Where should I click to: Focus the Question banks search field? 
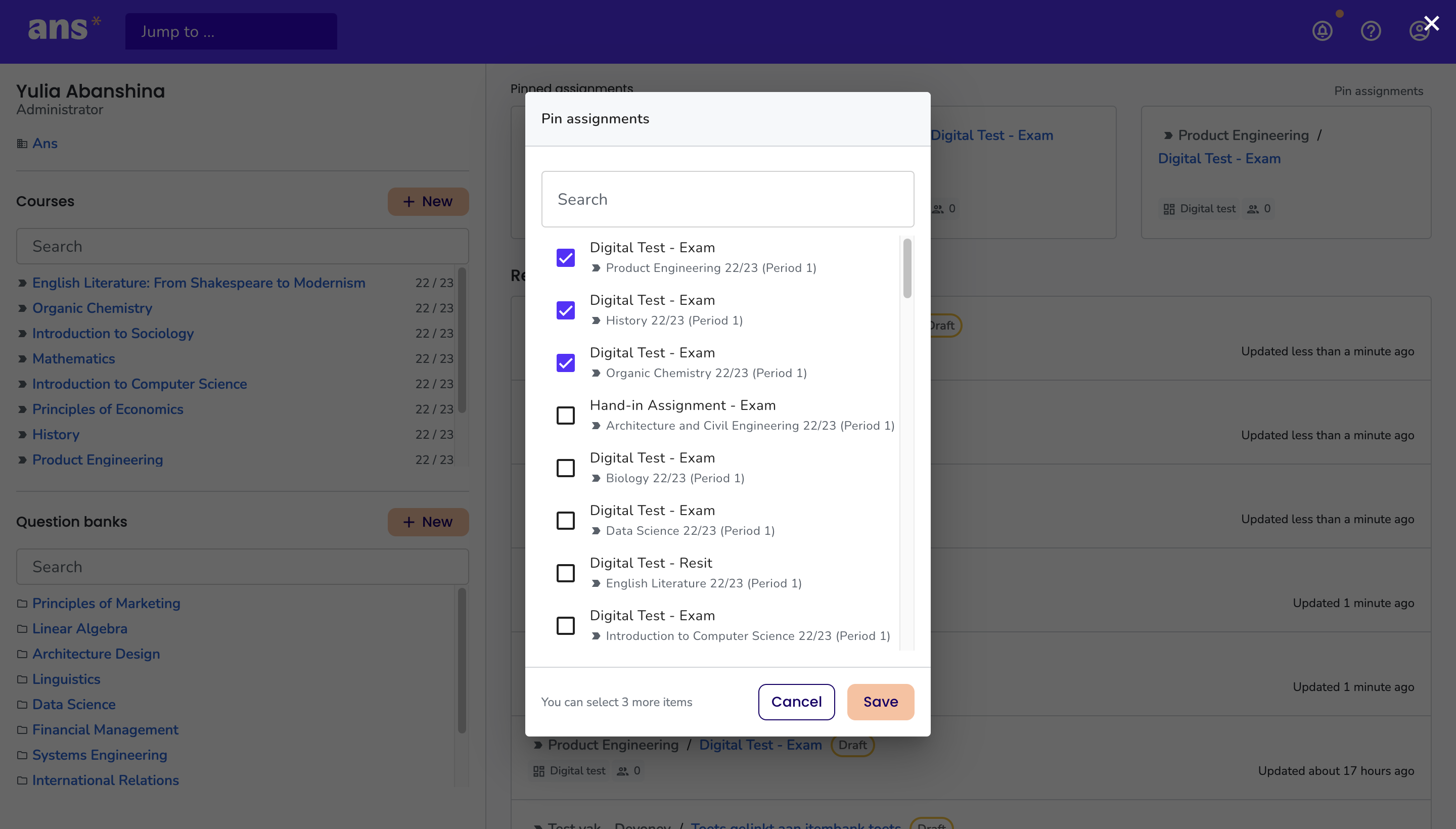[x=243, y=567]
